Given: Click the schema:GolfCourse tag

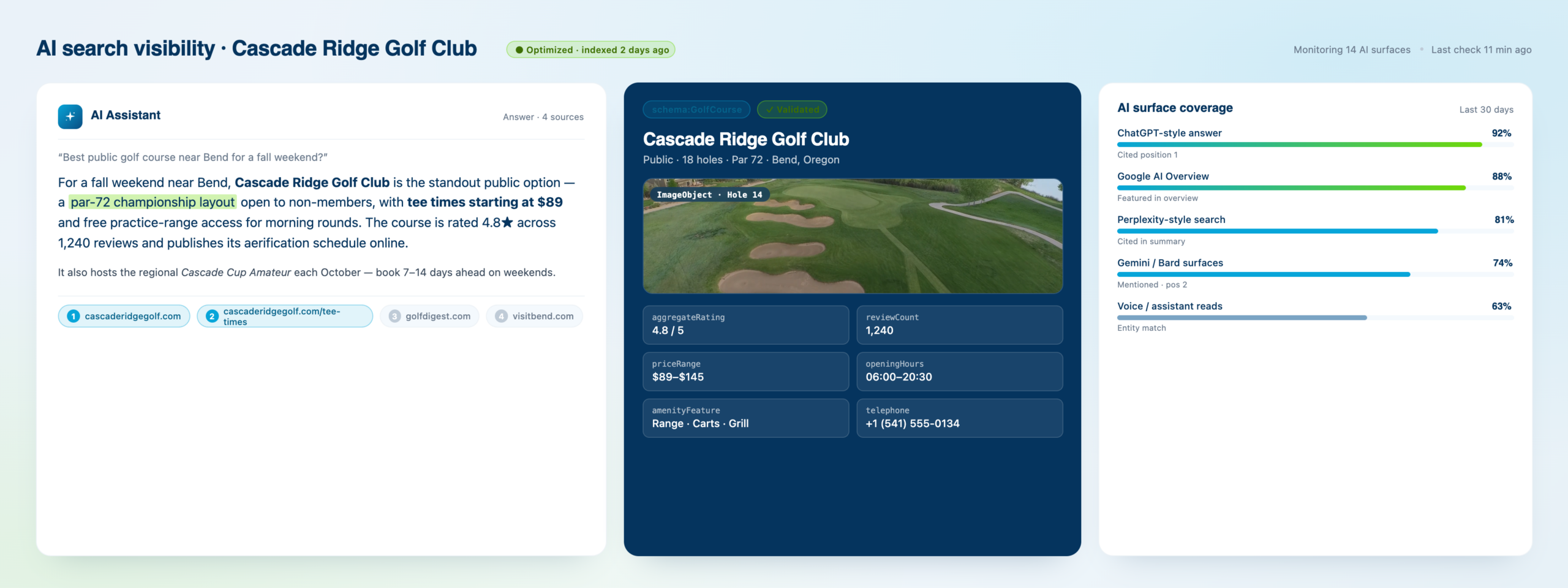Looking at the screenshot, I should 696,110.
